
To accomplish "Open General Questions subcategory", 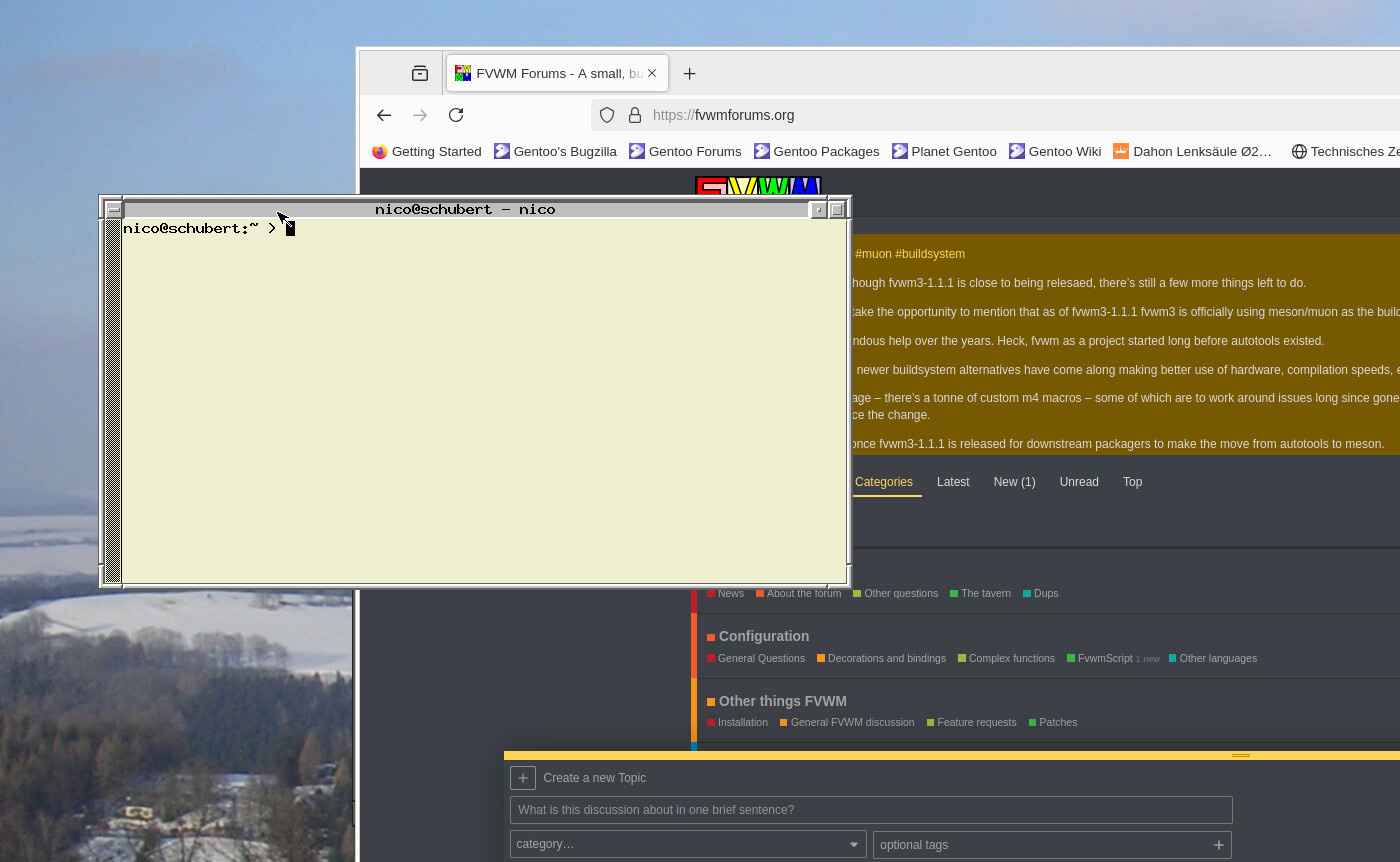I will pos(756,658).
